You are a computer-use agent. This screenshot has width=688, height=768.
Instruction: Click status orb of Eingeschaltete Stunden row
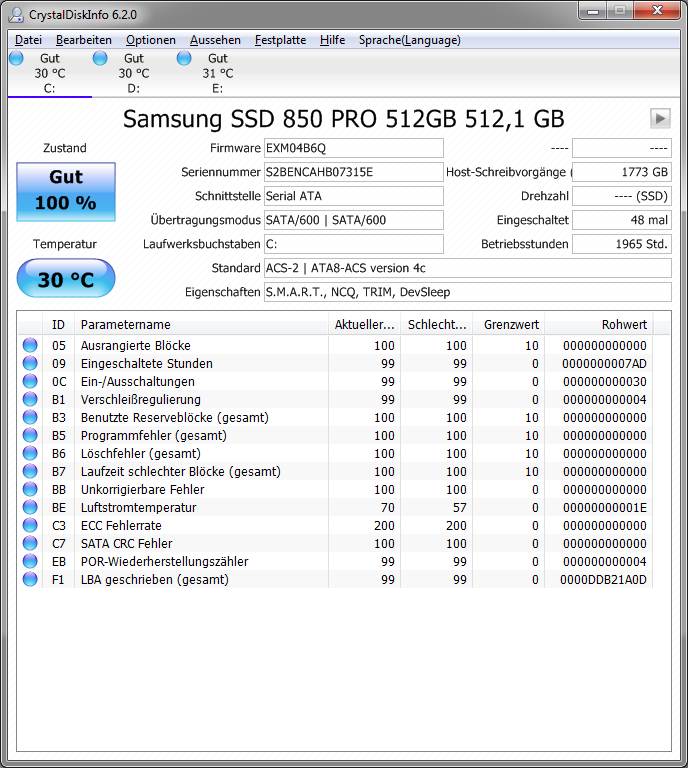[30, 363]
